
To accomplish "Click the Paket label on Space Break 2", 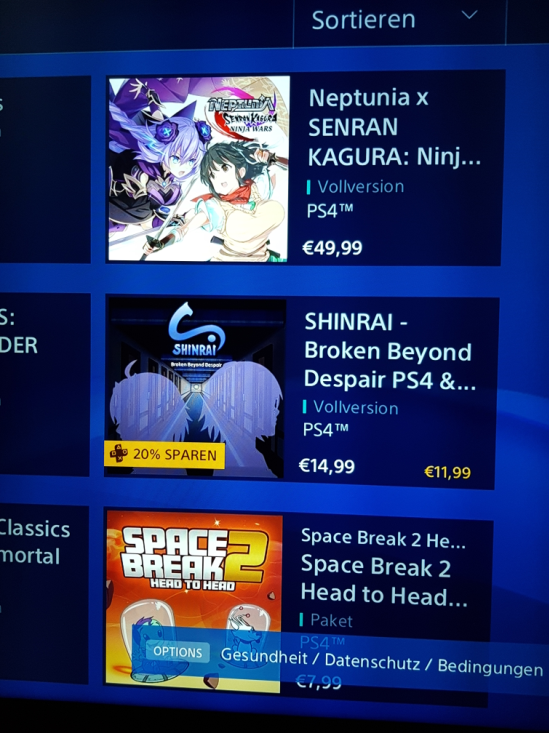I will pos(332,620).
